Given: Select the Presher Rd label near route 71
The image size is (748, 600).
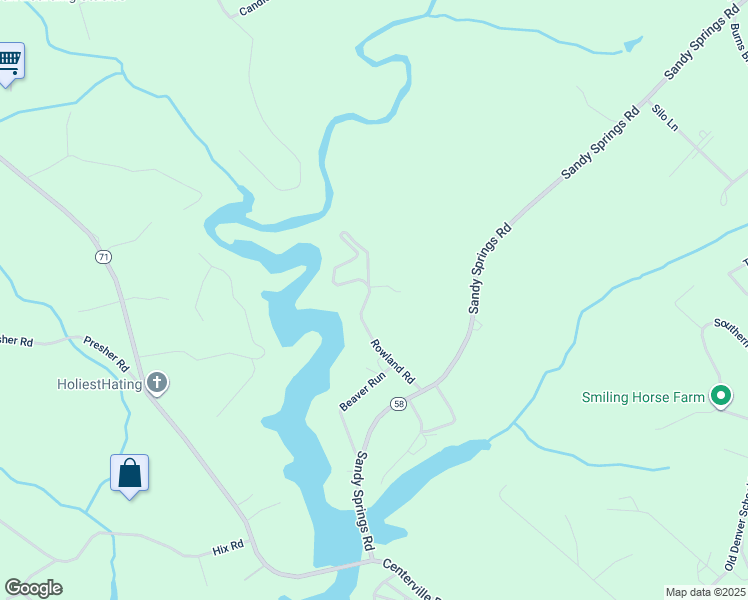Looking at the screenshot, I should coord(106,354).
